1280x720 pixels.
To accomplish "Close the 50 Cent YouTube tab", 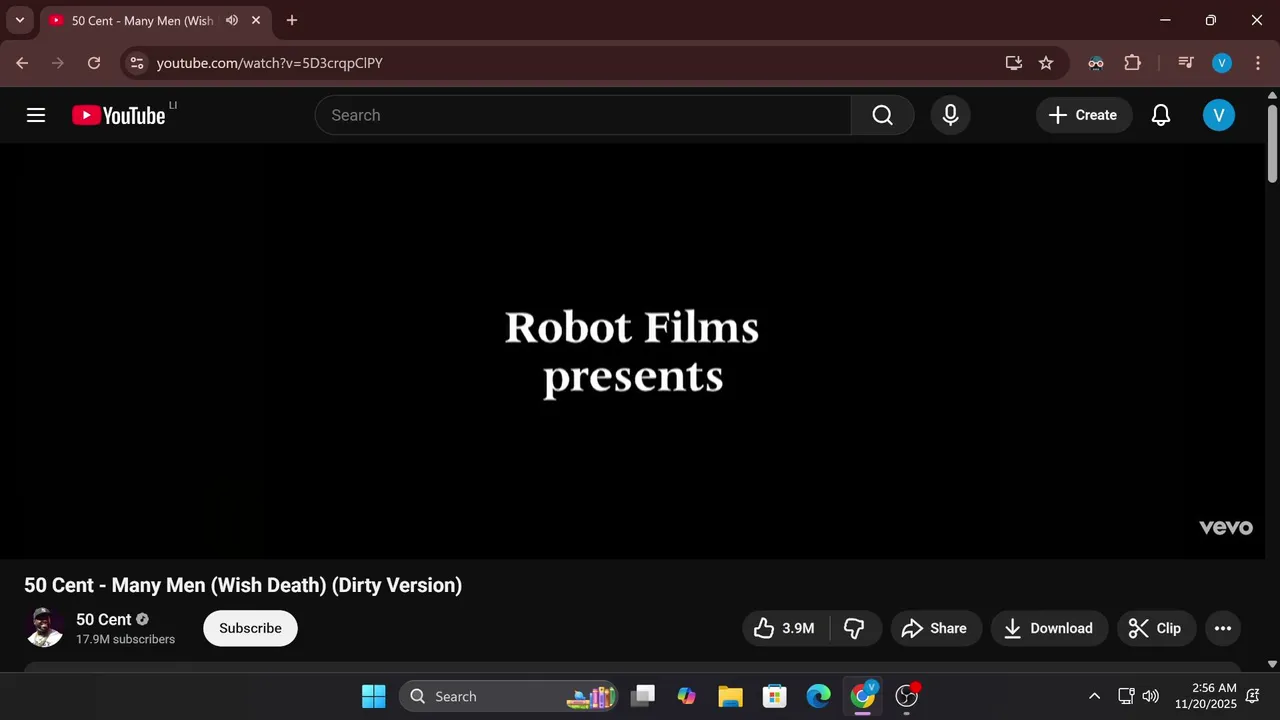I will point(256,20).
